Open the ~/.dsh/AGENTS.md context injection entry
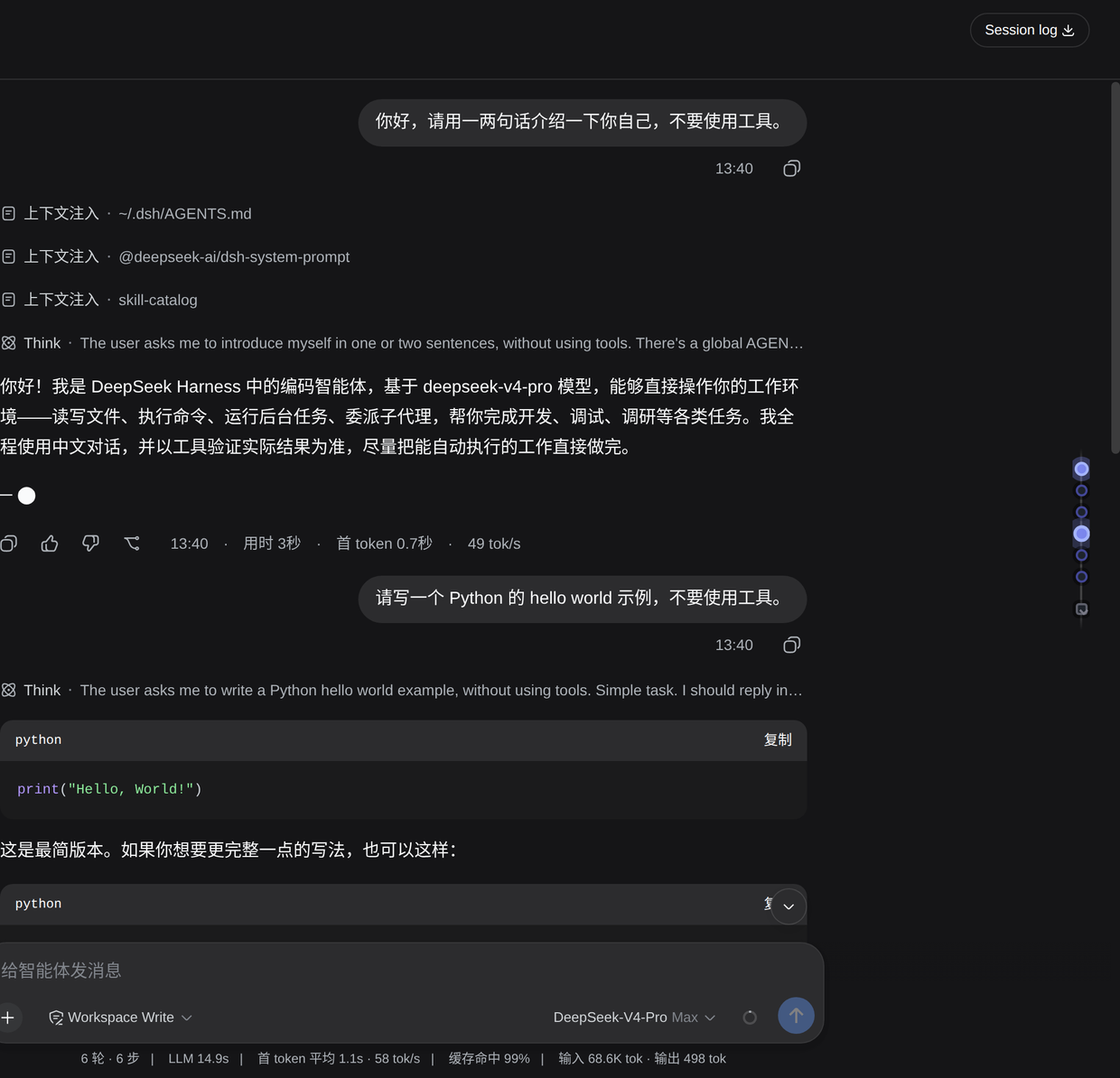 click(126, 214)
